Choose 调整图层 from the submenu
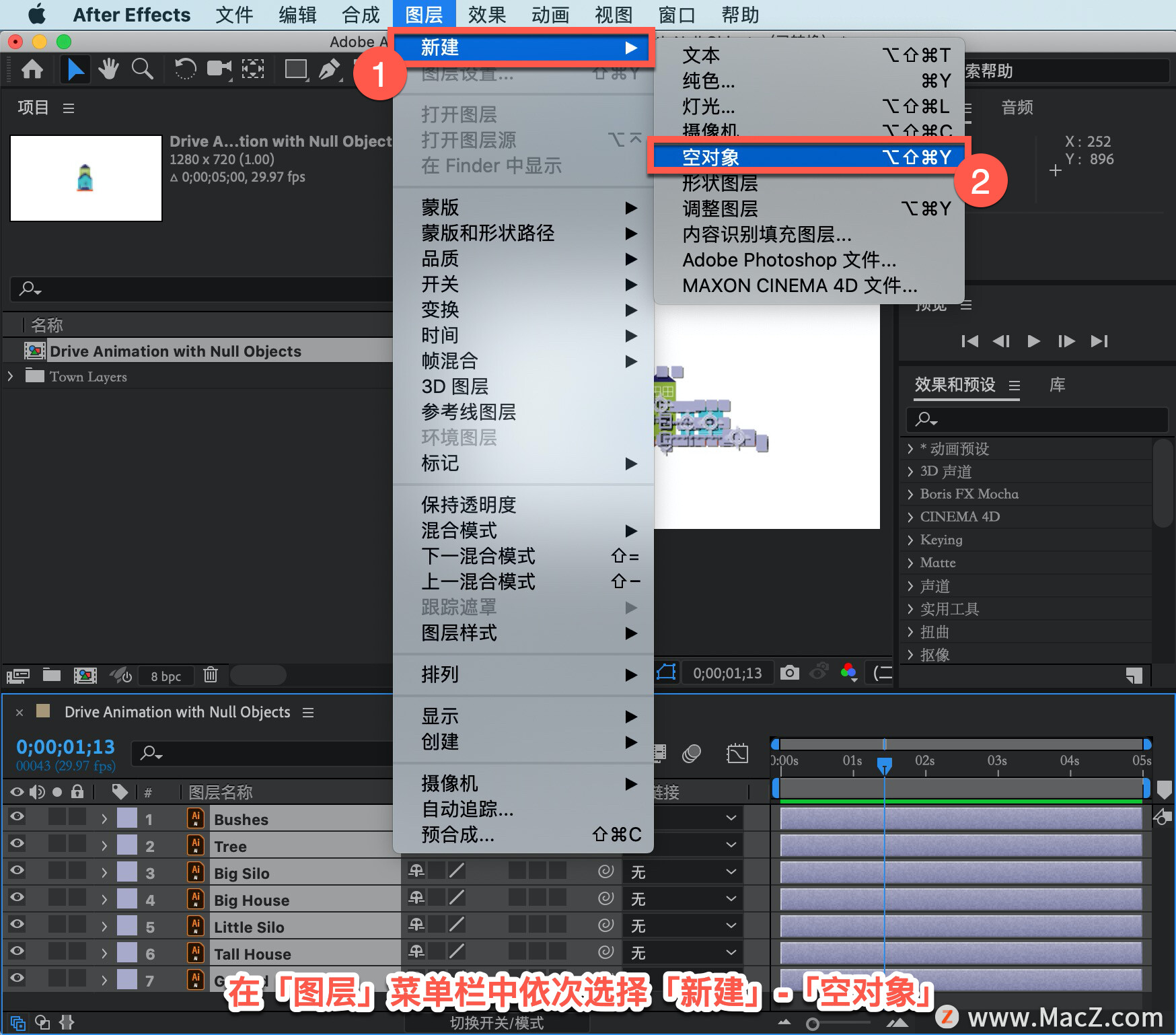The width and height of the screenshot is (1176, 1035). [x=809, y=209]
